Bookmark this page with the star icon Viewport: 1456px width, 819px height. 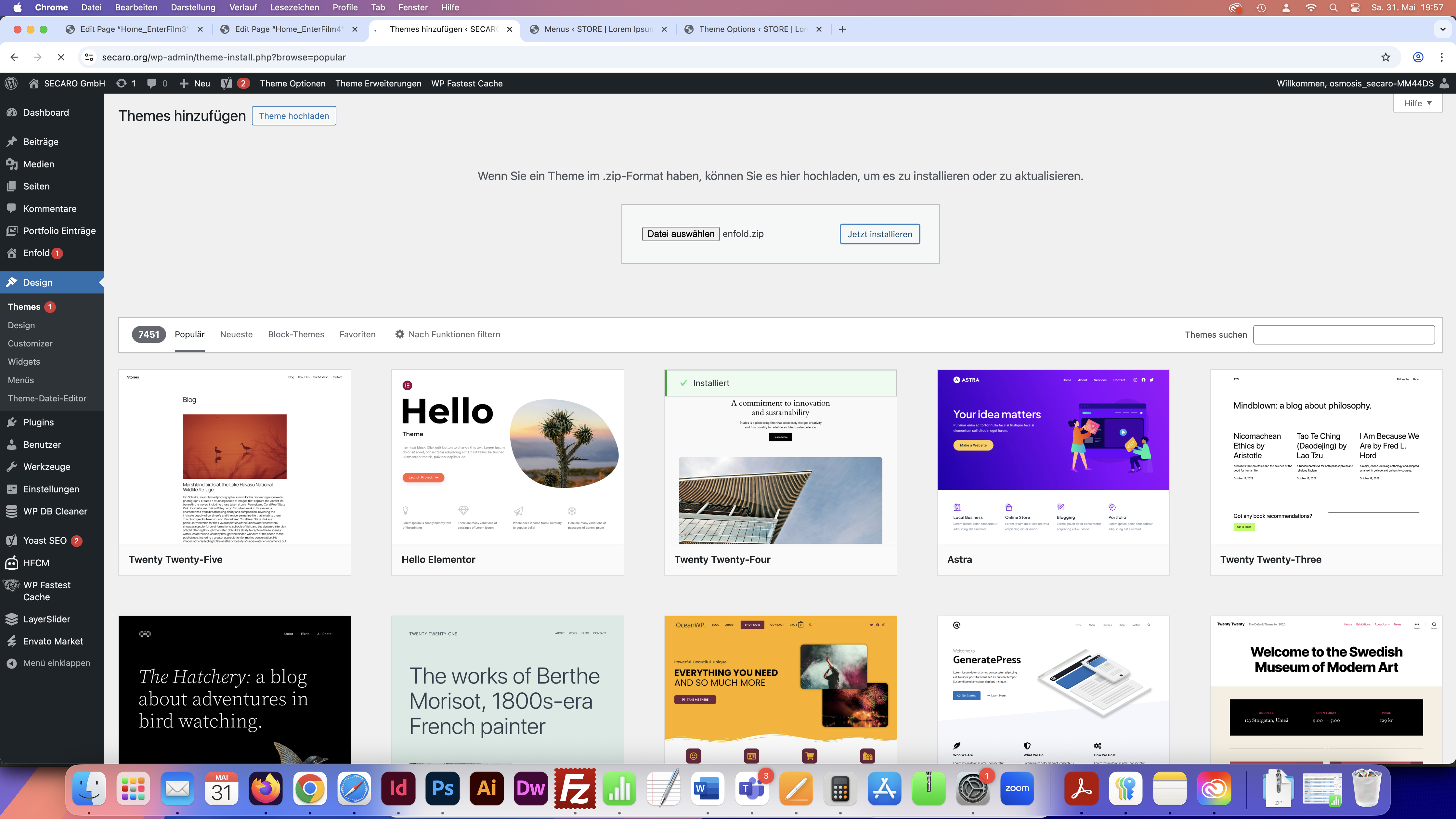pyautogui.click(x=1385, y=57)
